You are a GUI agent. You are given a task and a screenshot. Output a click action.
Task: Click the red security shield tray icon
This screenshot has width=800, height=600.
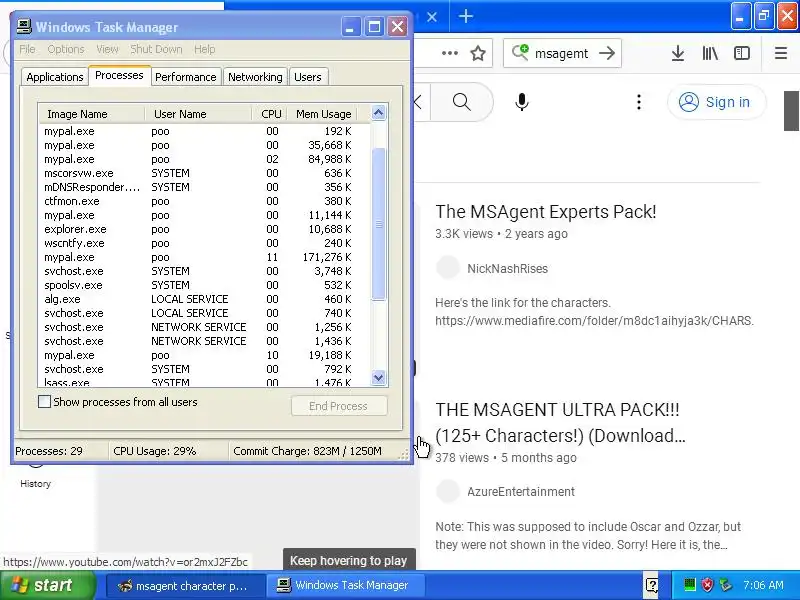coord(707,585)
